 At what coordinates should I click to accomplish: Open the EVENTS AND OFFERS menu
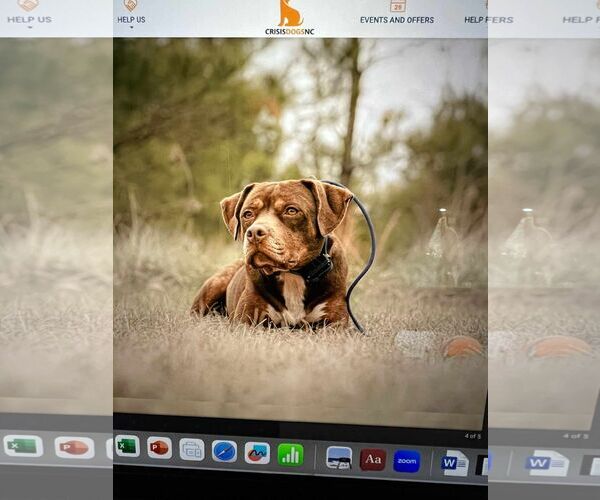(x=397, y=20)
